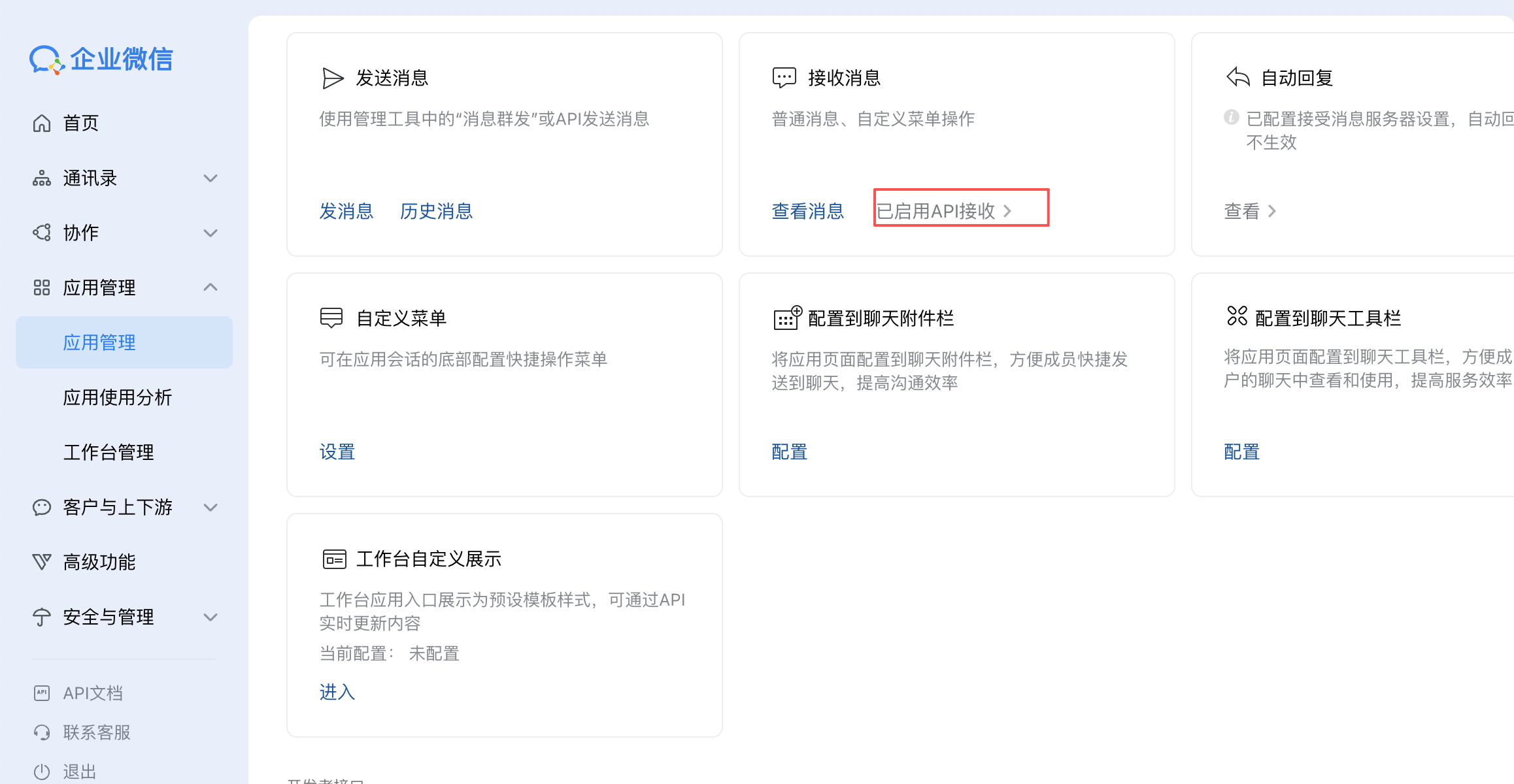Click the 发送消息 paper plane icon
The height and width of the screenshot is (784, 1514).
point(332,77)
